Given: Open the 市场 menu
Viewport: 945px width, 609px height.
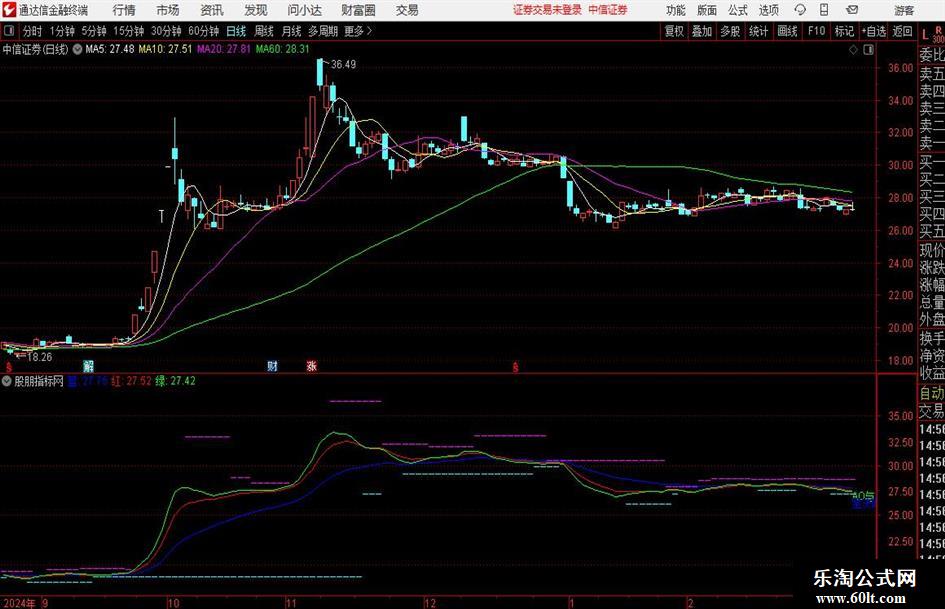Looking at the screenshot, I should pos(168,10).
